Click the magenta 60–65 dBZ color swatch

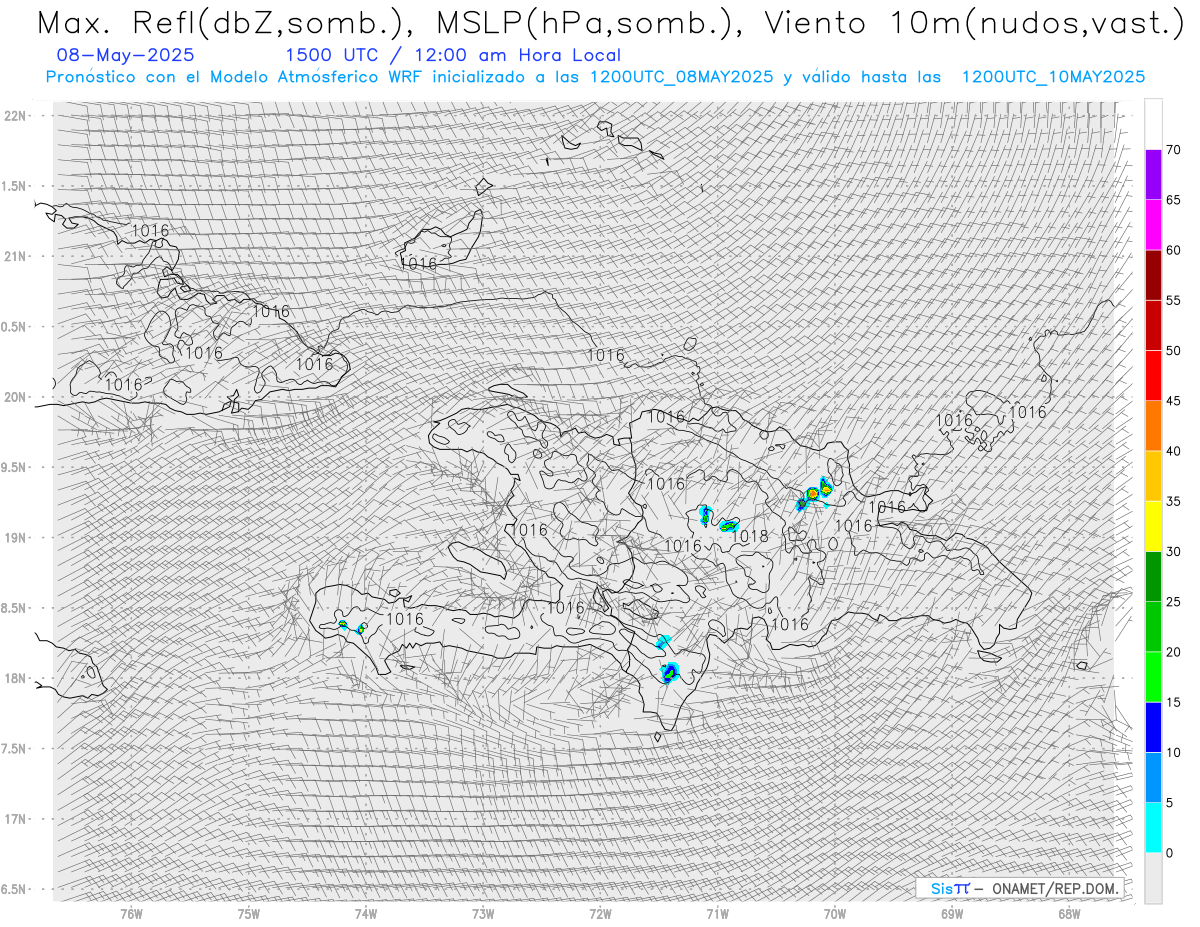click(1153, 225)
